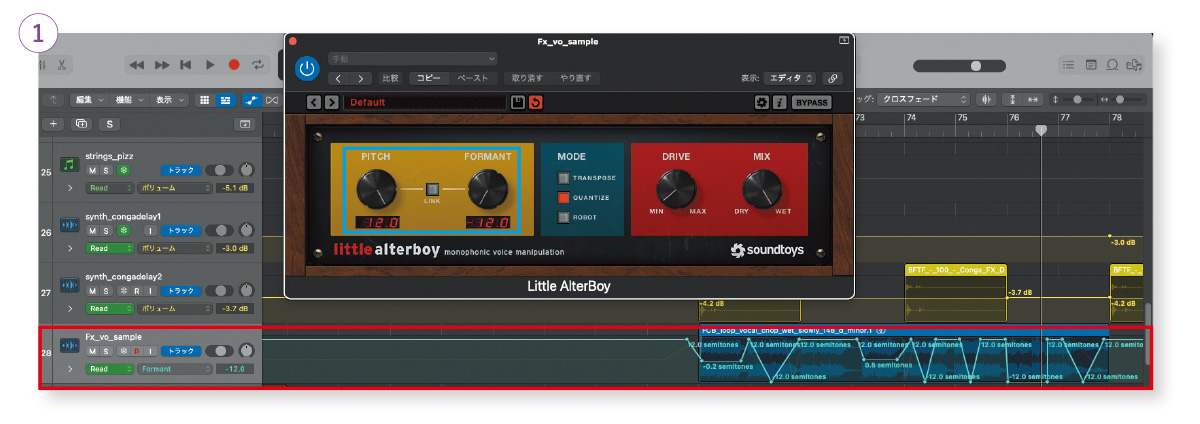
Task: Click the Default preset name field
Action: [x=424, y=102]
